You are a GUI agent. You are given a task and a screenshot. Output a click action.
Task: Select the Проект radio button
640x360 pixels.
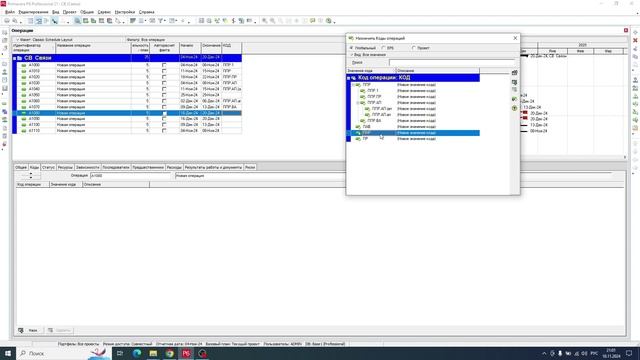coord(413,48)
